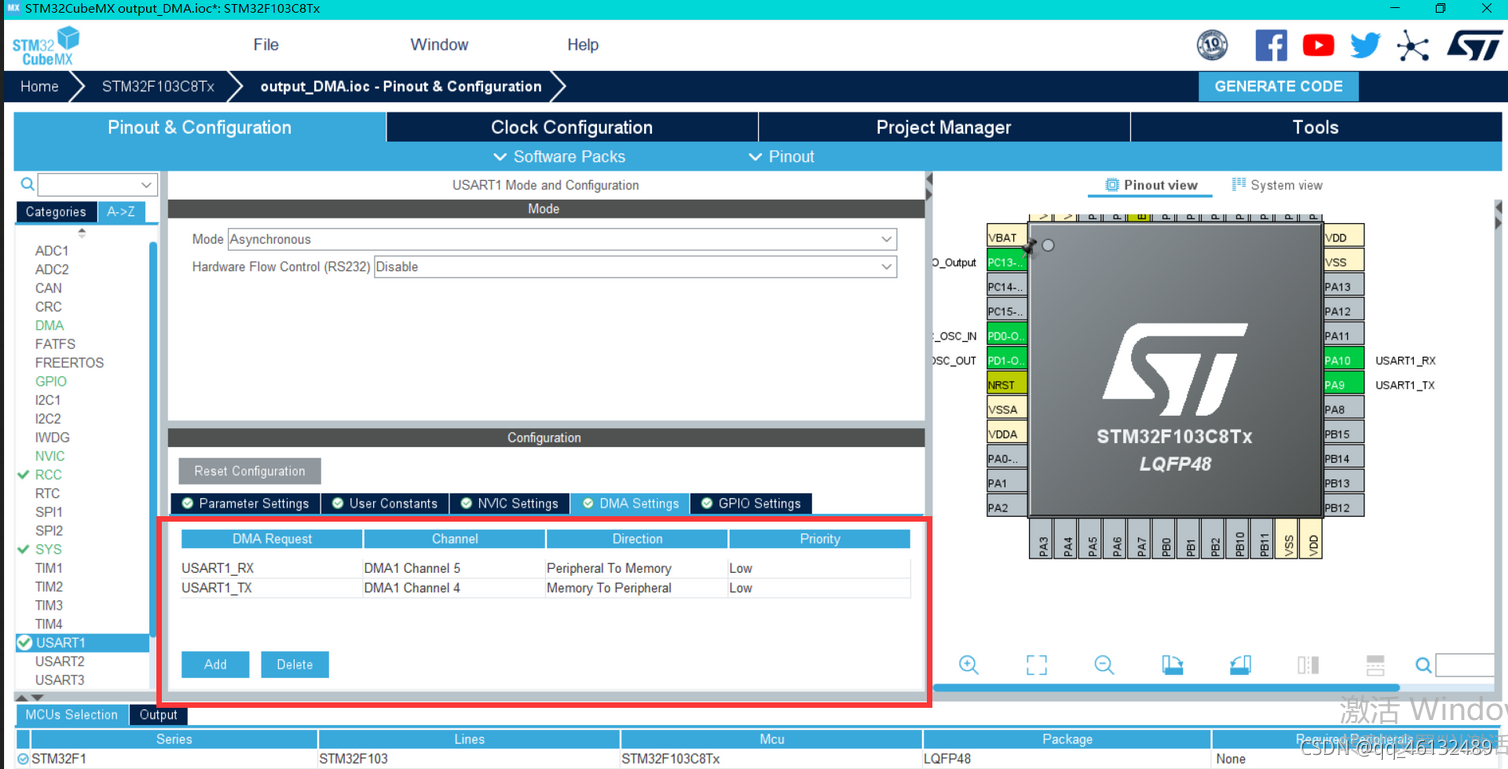Click the PC13 pin on the chip
The height and width of the screenshot is (769, 1508).
click(1007, 262)
